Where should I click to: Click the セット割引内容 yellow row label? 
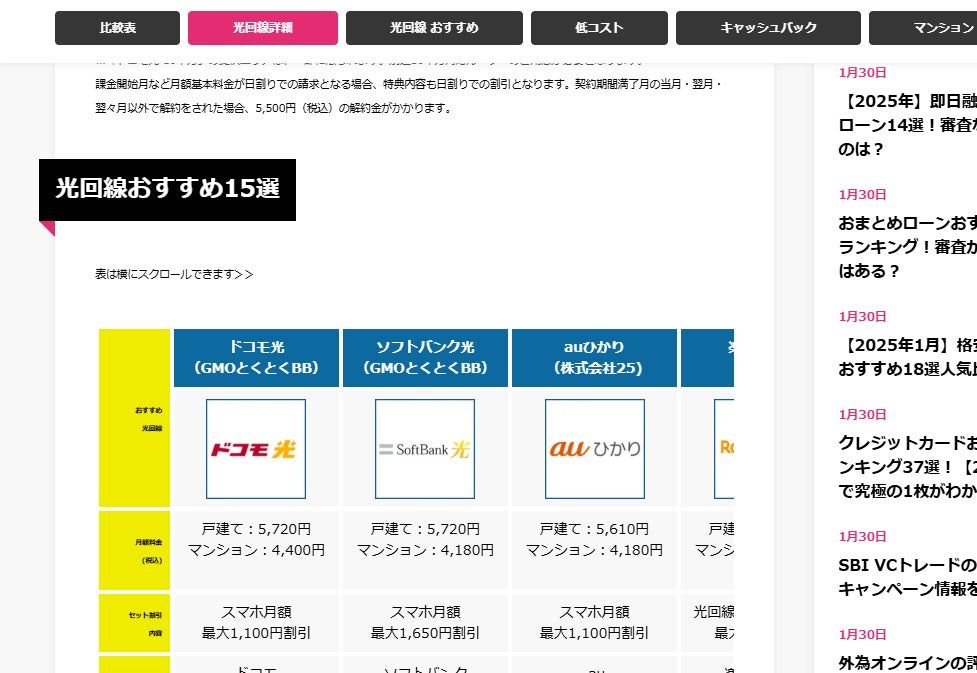[135, 623]
